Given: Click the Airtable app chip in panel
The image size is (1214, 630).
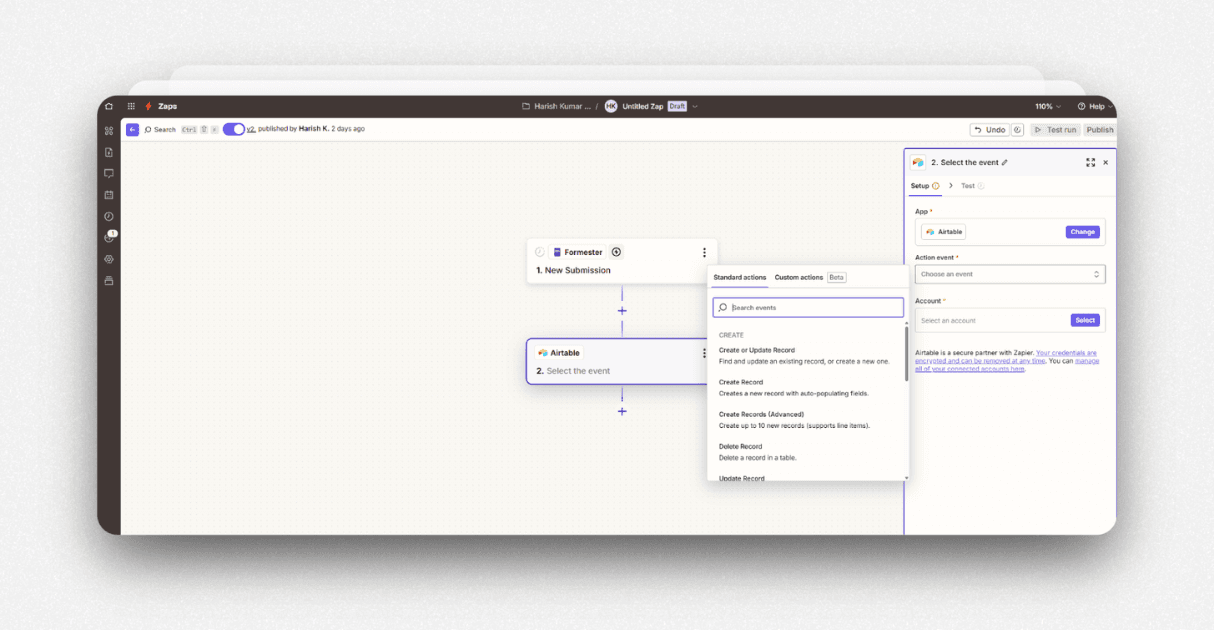Looking at the screenshot, I should pyautogui.click(x=943, y=232).
